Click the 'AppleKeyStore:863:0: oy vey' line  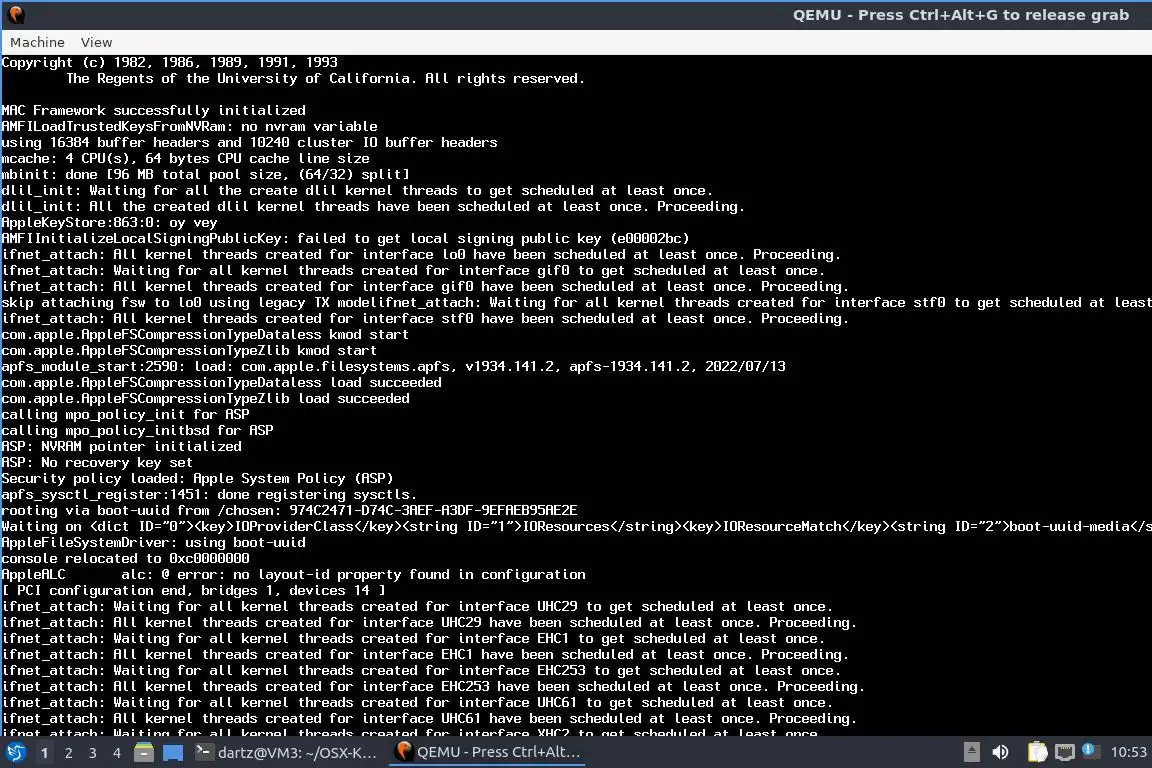109,223
